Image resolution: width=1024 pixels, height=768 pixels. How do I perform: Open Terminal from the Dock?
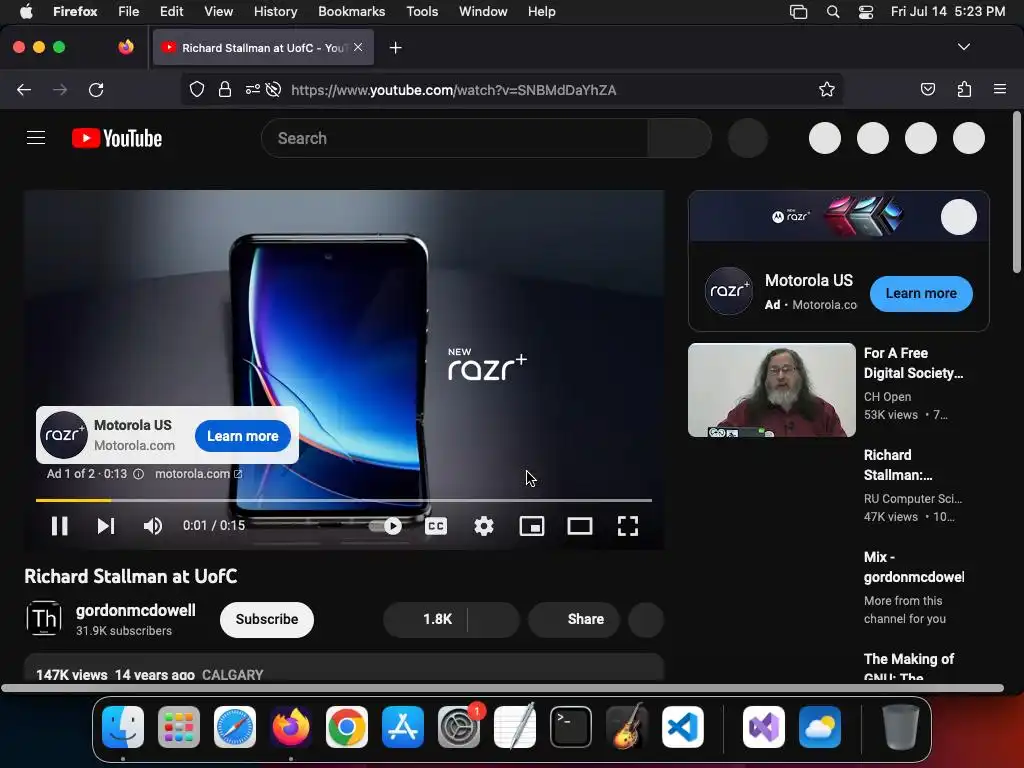click(571, 727)
